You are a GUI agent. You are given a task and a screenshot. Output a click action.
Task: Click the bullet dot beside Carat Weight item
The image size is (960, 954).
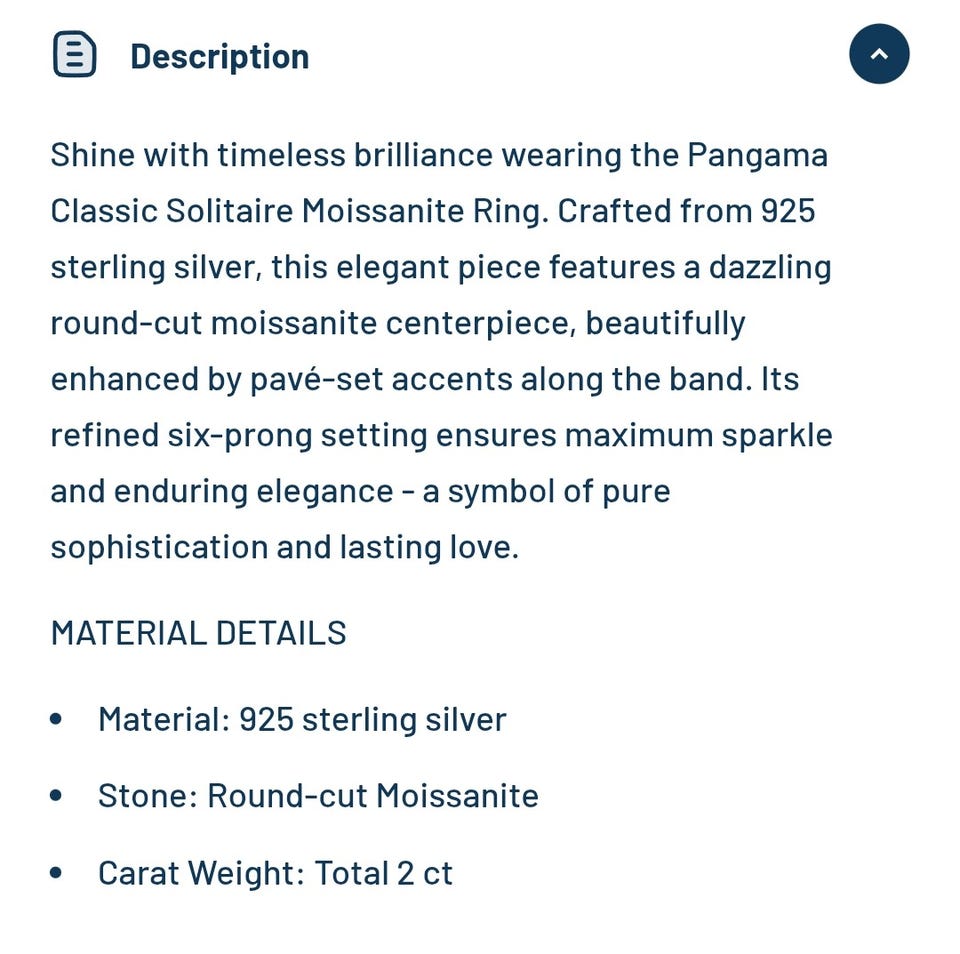coord(56,873)
